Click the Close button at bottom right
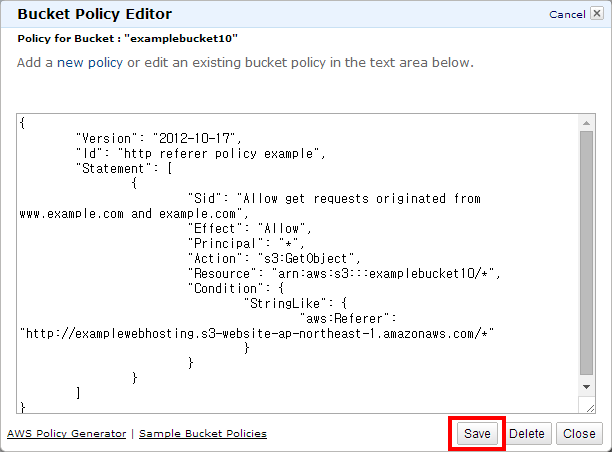Viewport: 612px width, 452px height. tap(579, 434)
